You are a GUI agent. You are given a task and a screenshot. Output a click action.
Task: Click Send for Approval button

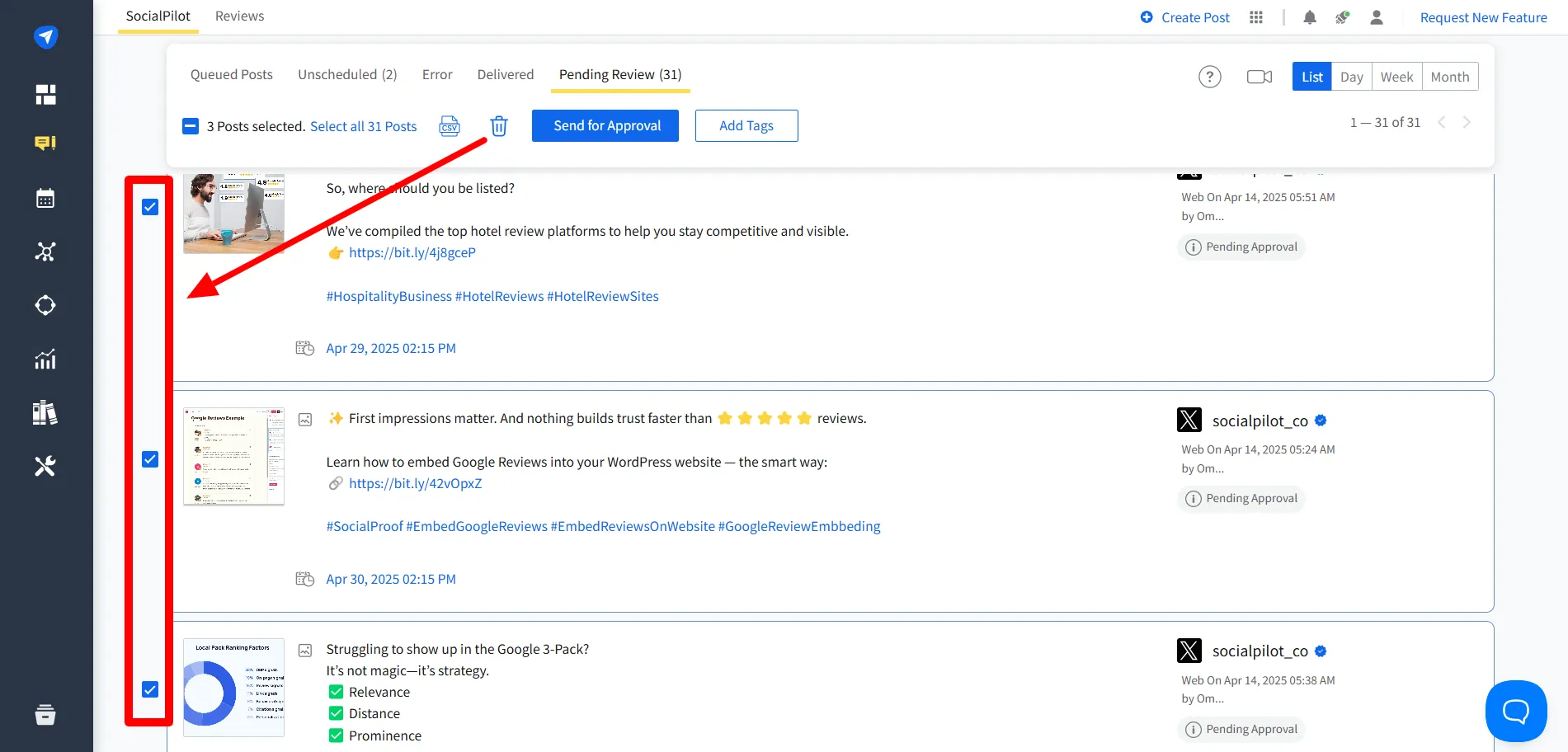coord(605,125)
